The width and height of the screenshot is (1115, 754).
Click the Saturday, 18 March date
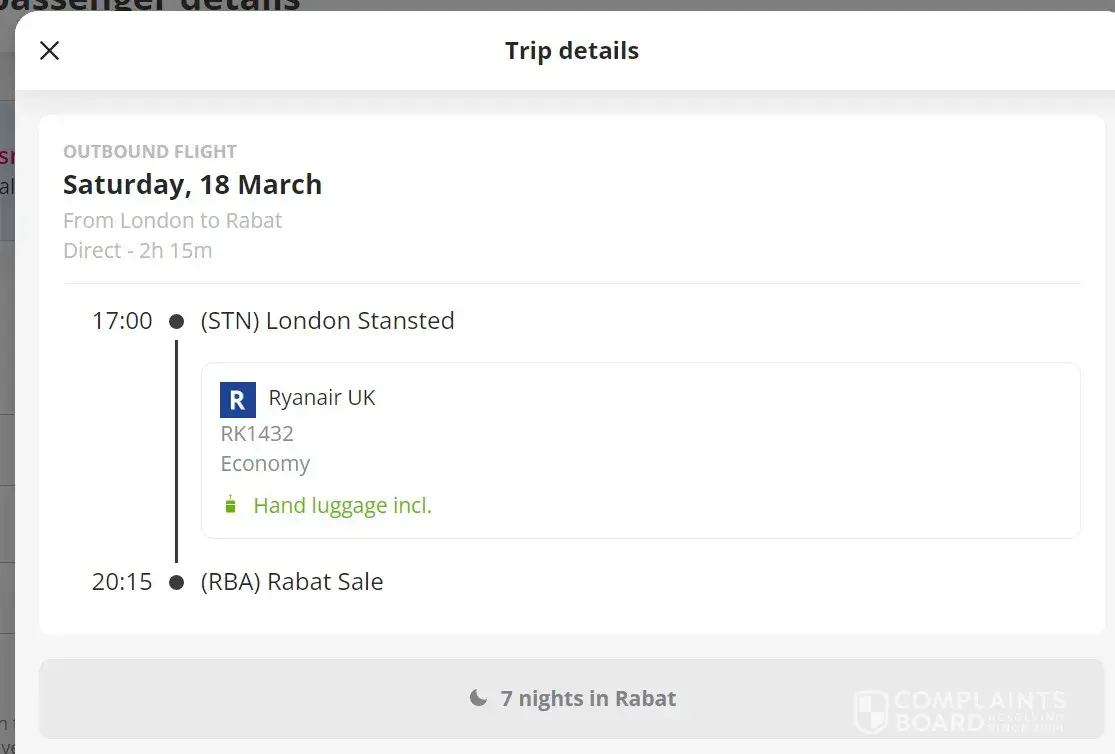click(x=192, y=185)
